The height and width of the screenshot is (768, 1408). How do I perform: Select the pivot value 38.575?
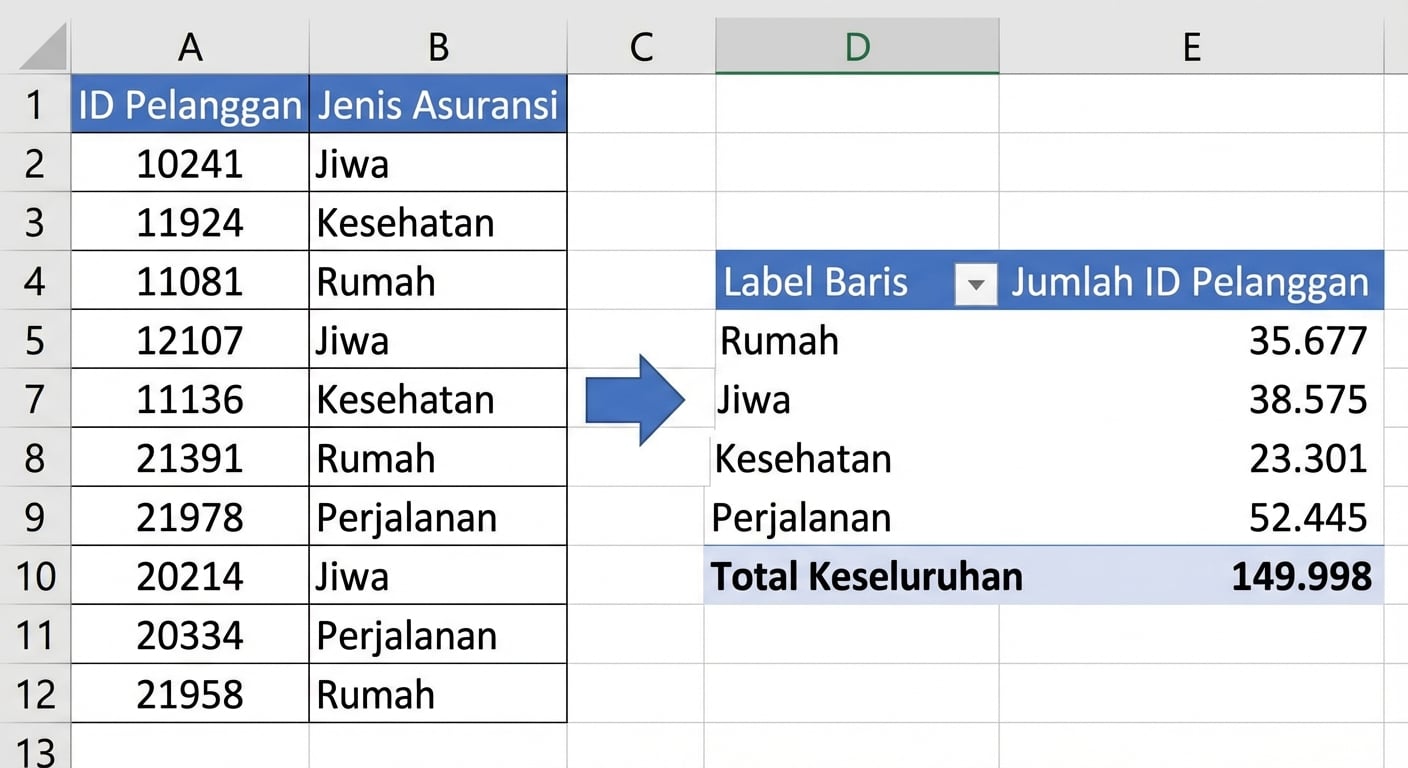[x=1308, y=399]
